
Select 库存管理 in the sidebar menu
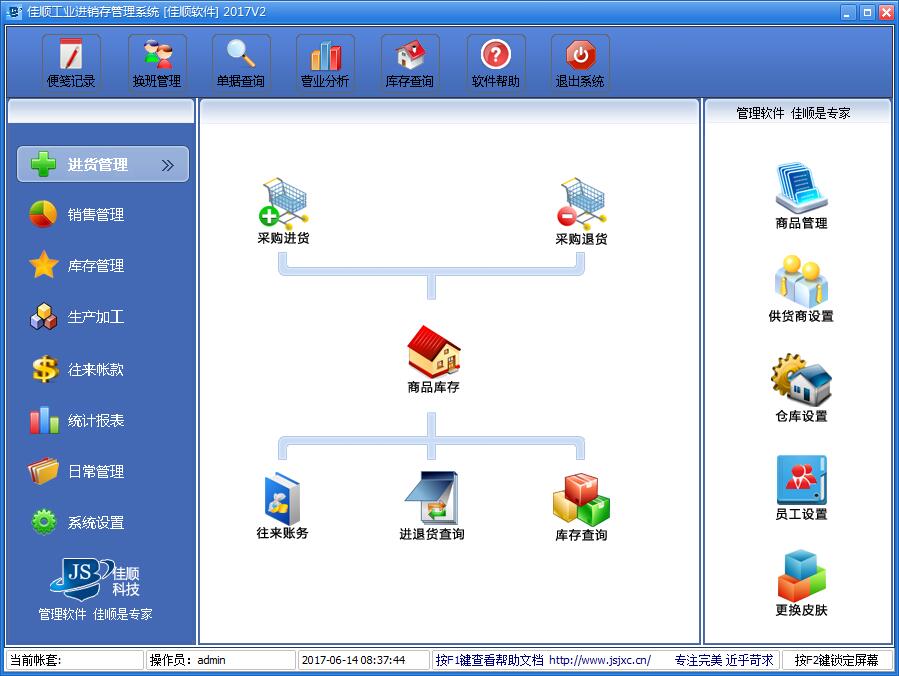click(x=96, y=266)
